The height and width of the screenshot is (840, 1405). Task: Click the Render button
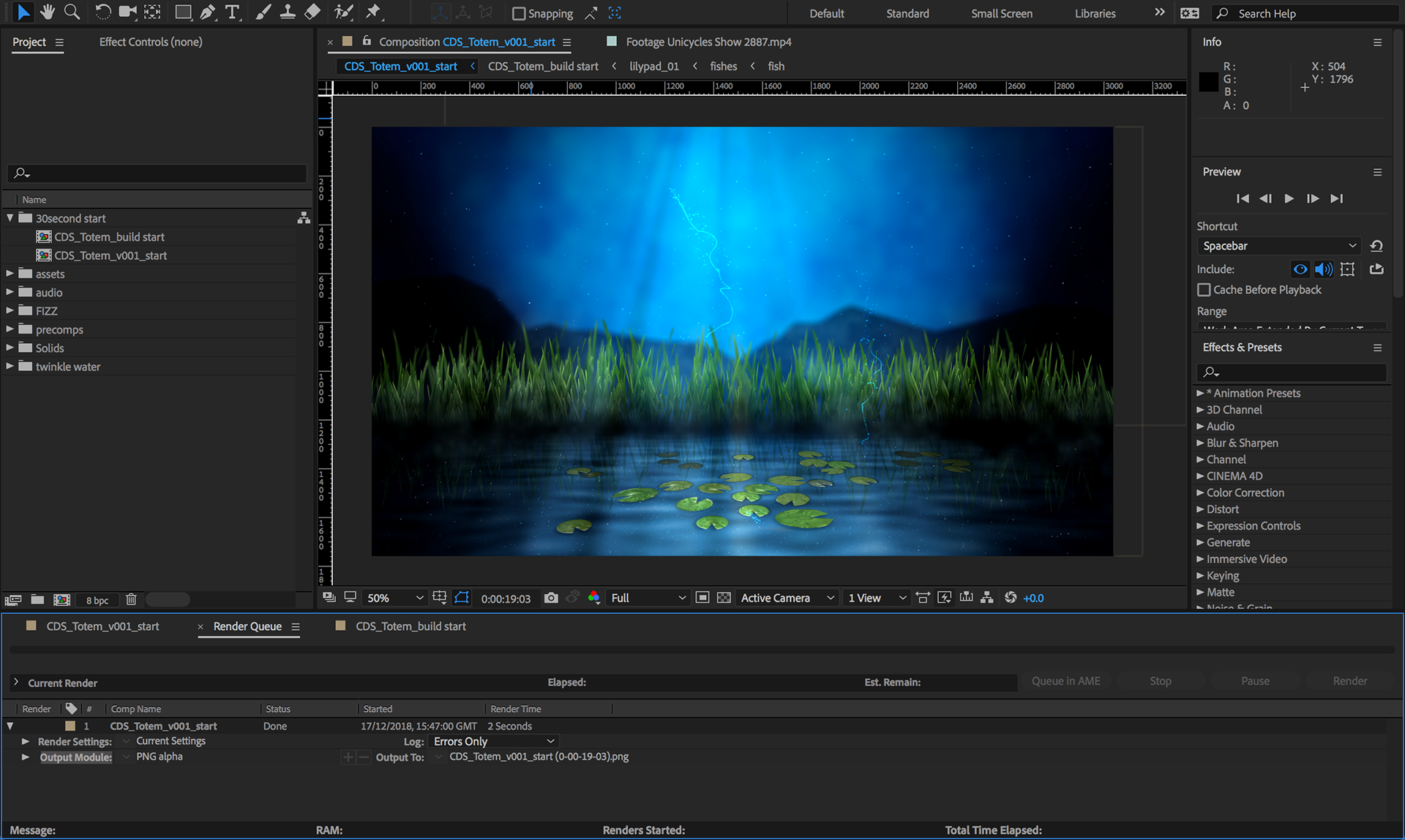point(1349,681)
